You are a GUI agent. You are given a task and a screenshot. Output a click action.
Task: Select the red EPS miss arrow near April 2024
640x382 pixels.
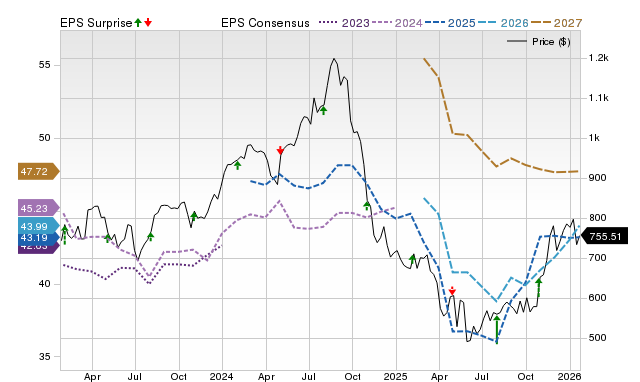280,150
